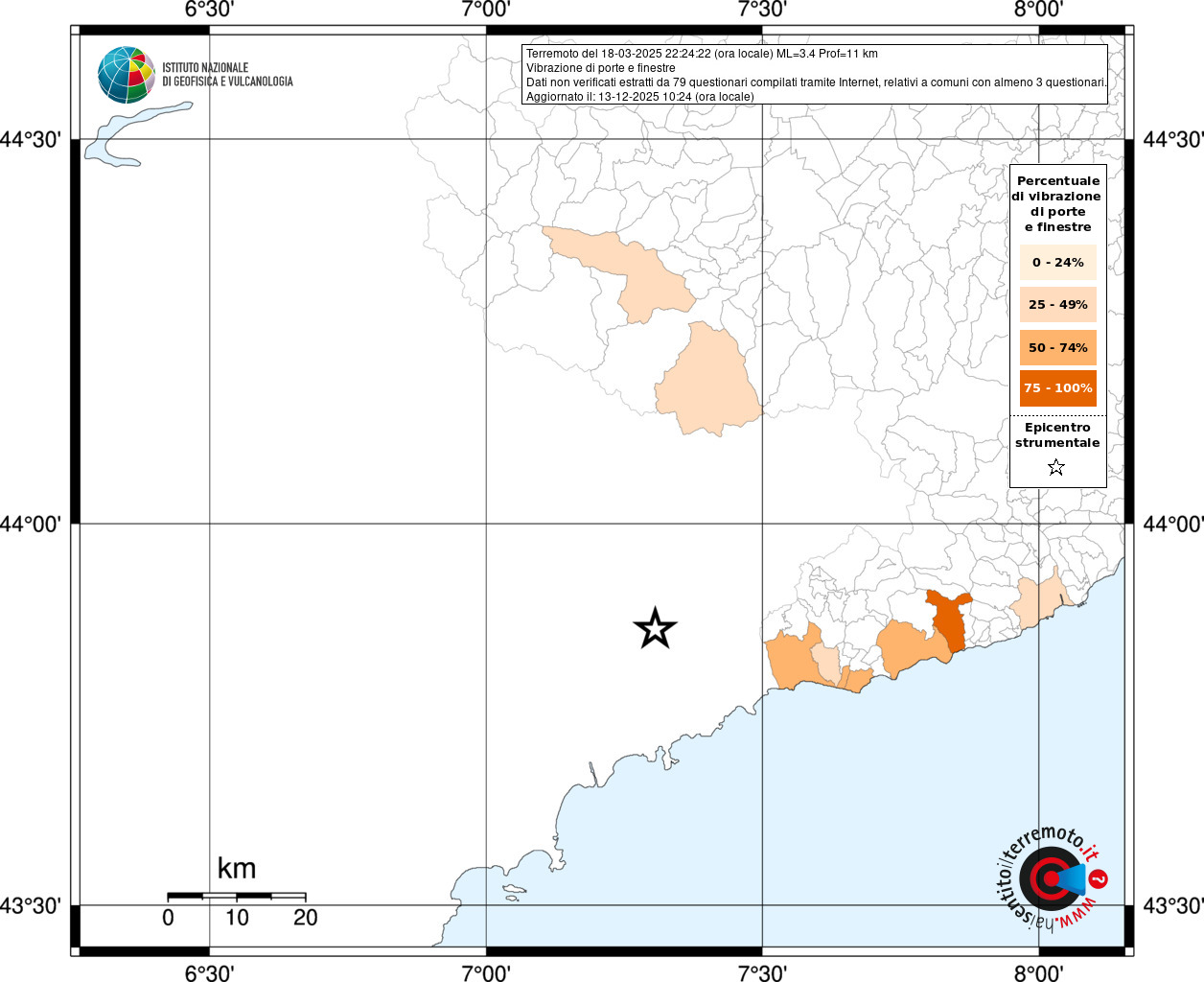1204x982 pixels.
Task: Click the INGV globe logo
Action: tap(126, 75)
